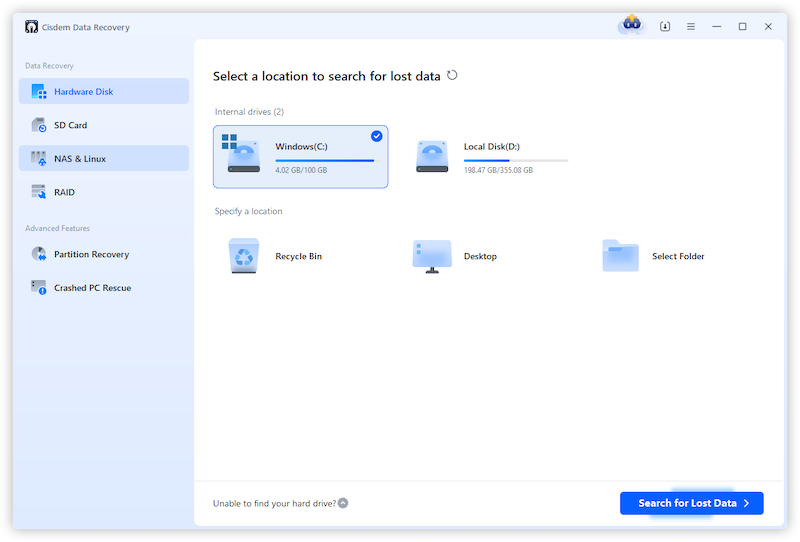The width and height of the screenshot is (800, 542).
Task: Click the Hardware Disk label
Action: tap(84, 92)
